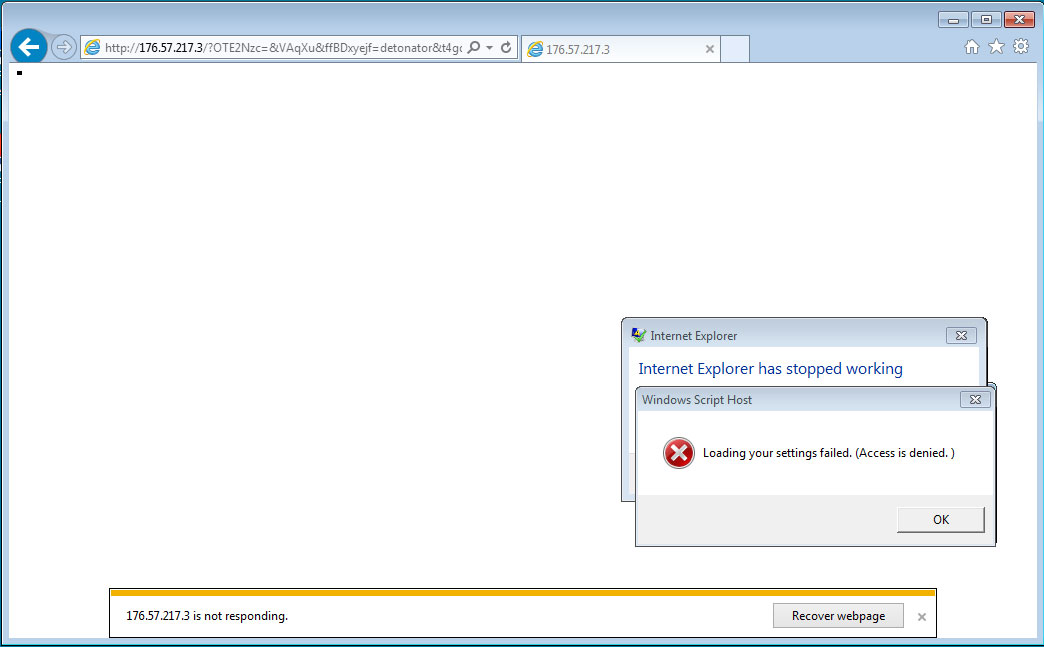This screenshot has height=647, width=1044.
Task: Click the Internet Explorer dialog title icon
Action: tap(639, 335)
